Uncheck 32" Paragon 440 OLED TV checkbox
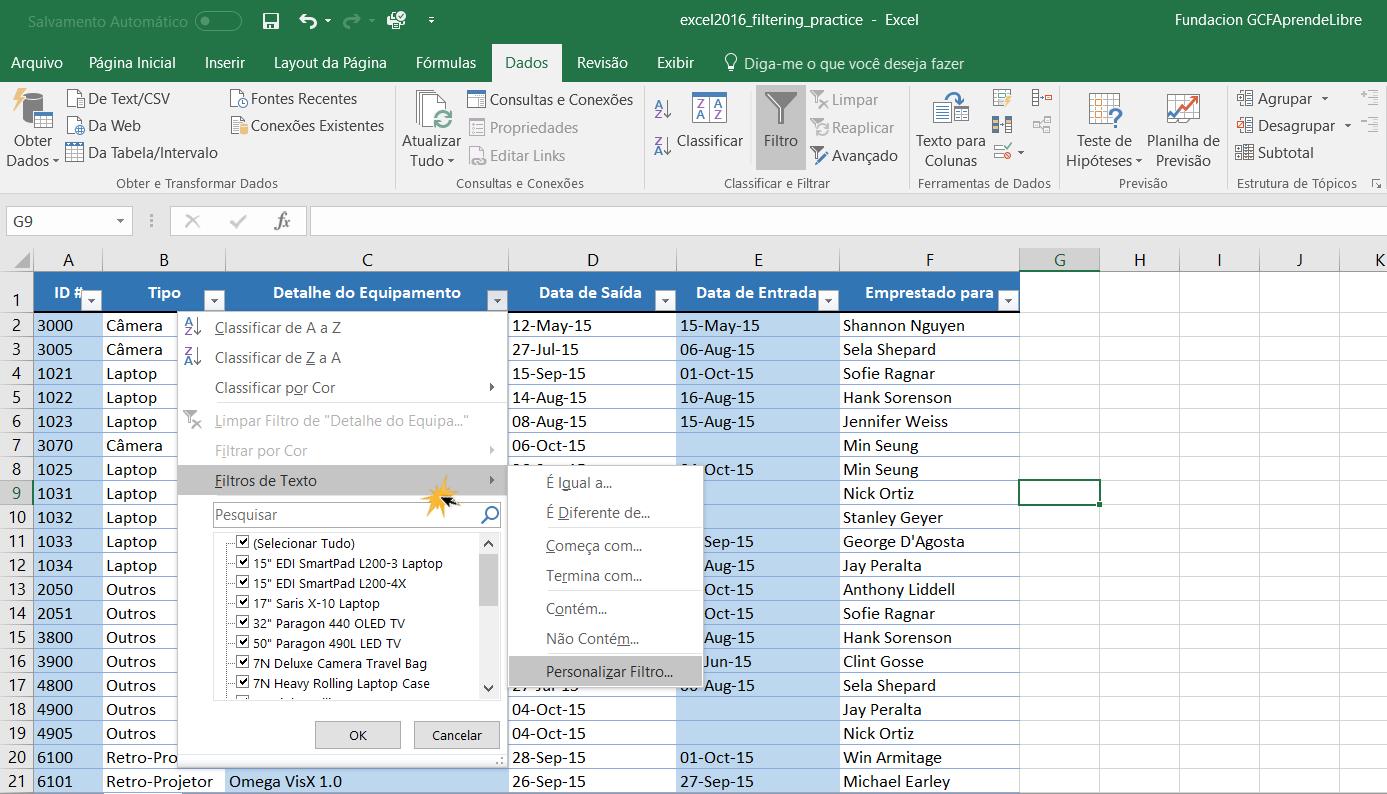 (x=242, y=623)
